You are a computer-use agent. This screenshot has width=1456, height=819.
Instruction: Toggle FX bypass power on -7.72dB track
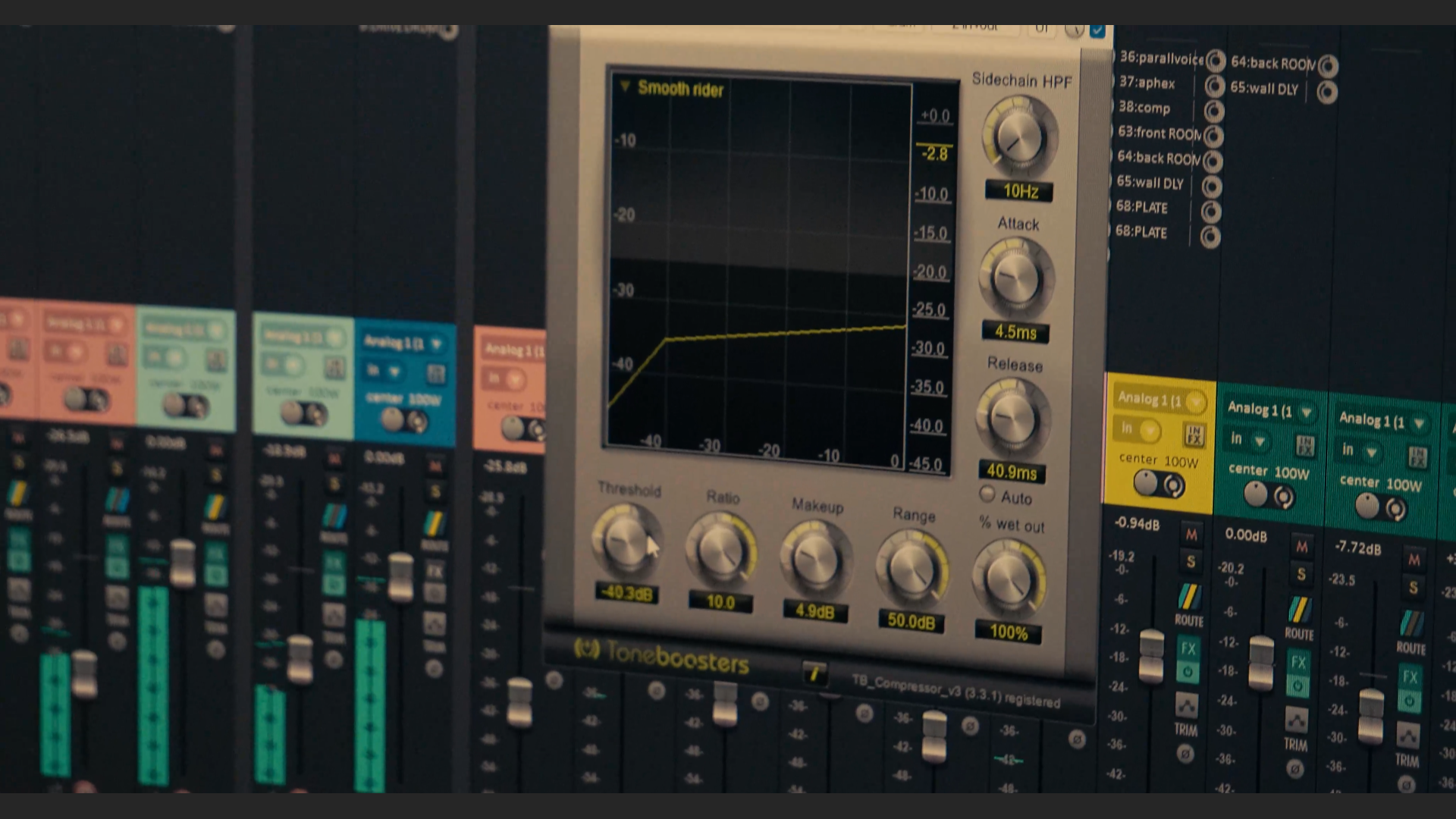(1409, 701)
